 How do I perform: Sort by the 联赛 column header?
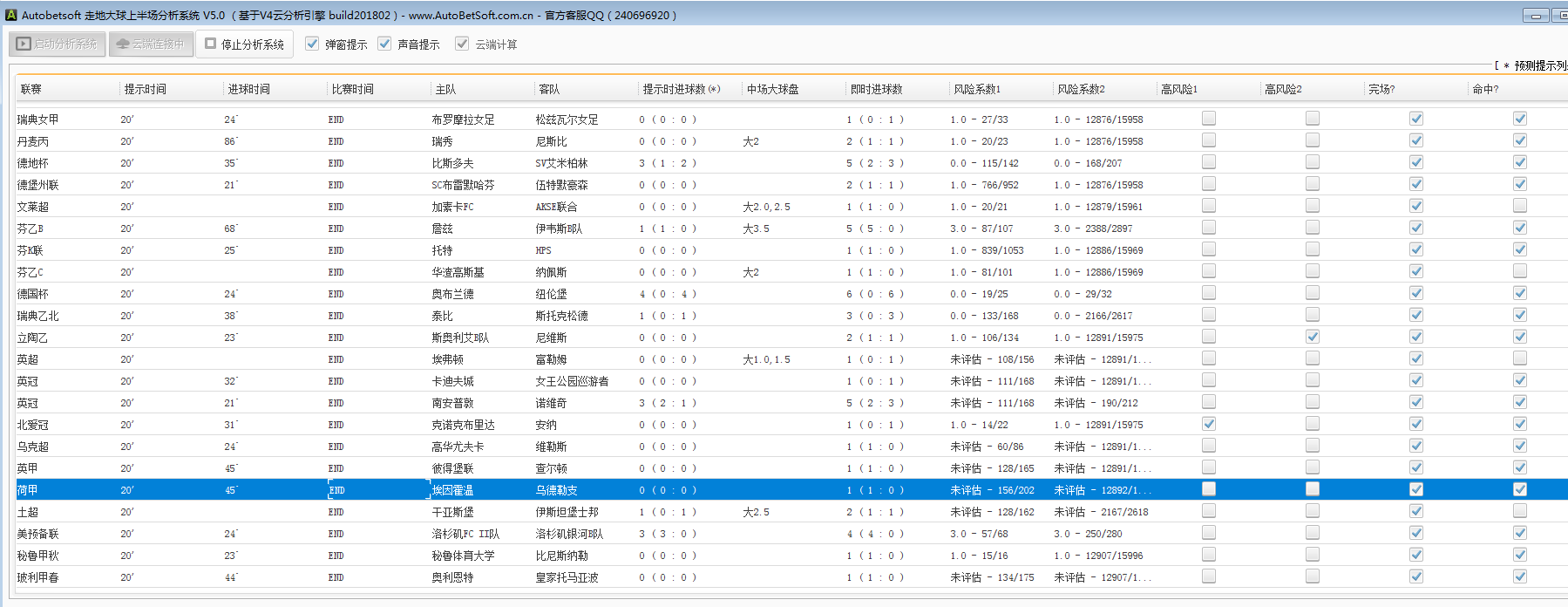(x=31, y=89)
